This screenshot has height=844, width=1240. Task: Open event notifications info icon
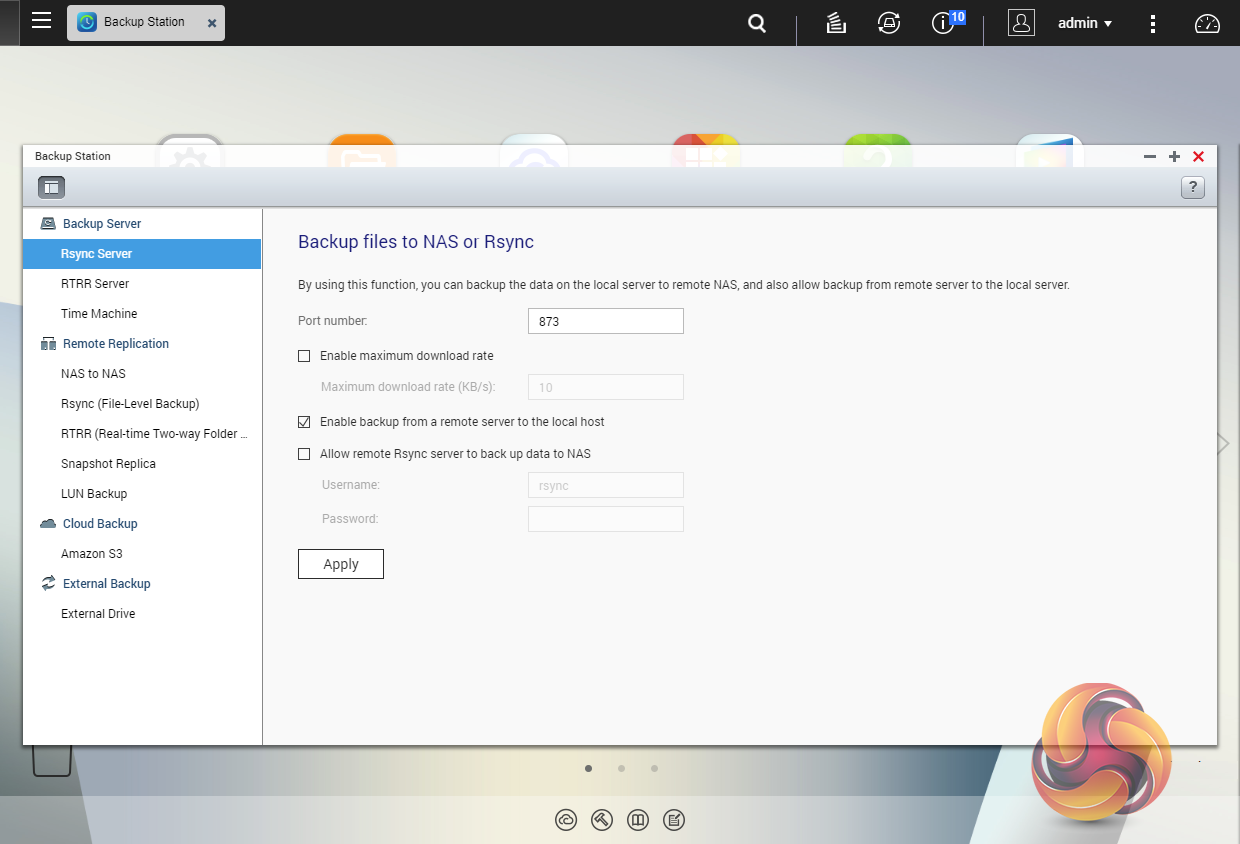943,23
